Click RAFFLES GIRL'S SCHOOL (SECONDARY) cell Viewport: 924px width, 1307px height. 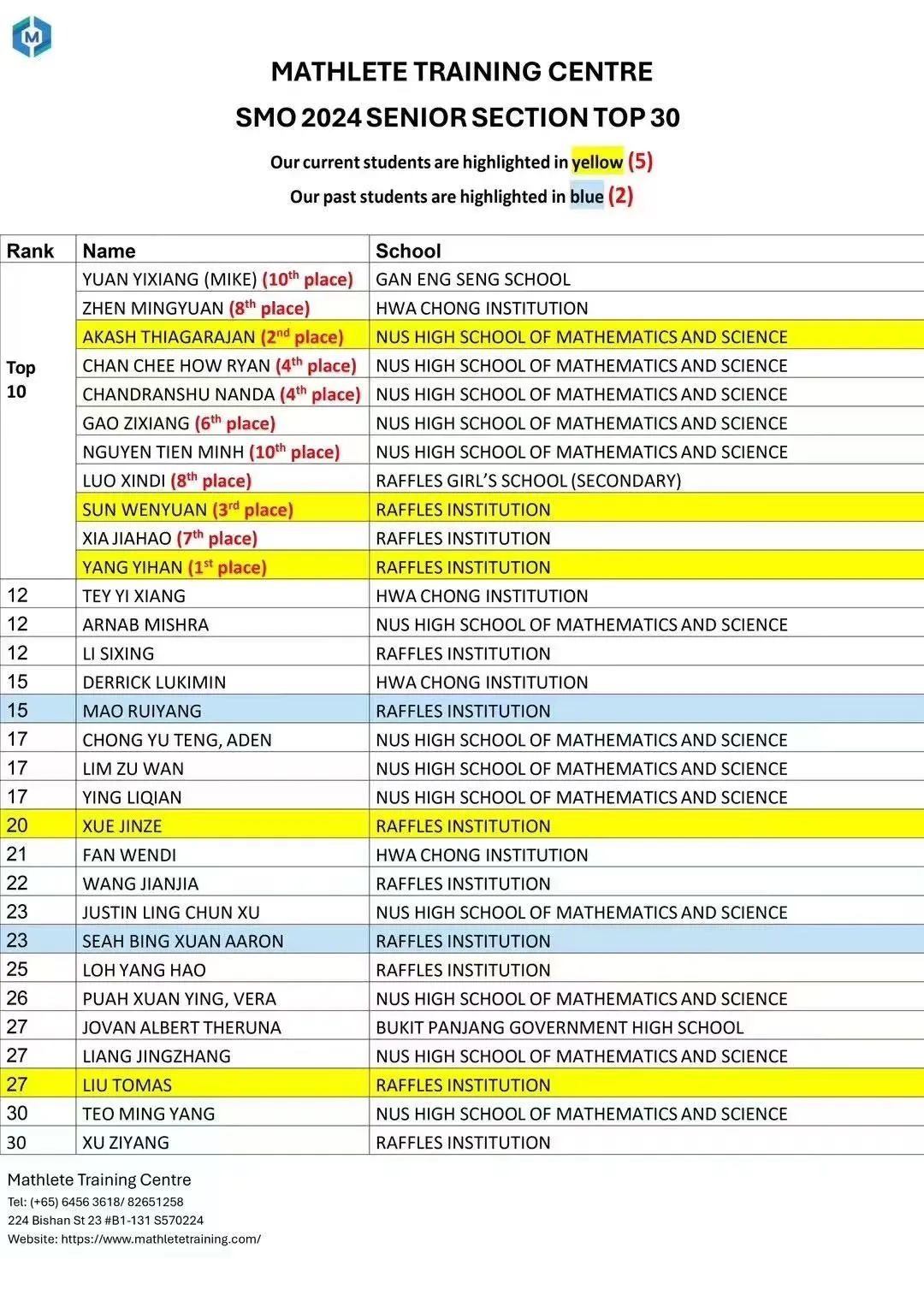pos(647,480)
